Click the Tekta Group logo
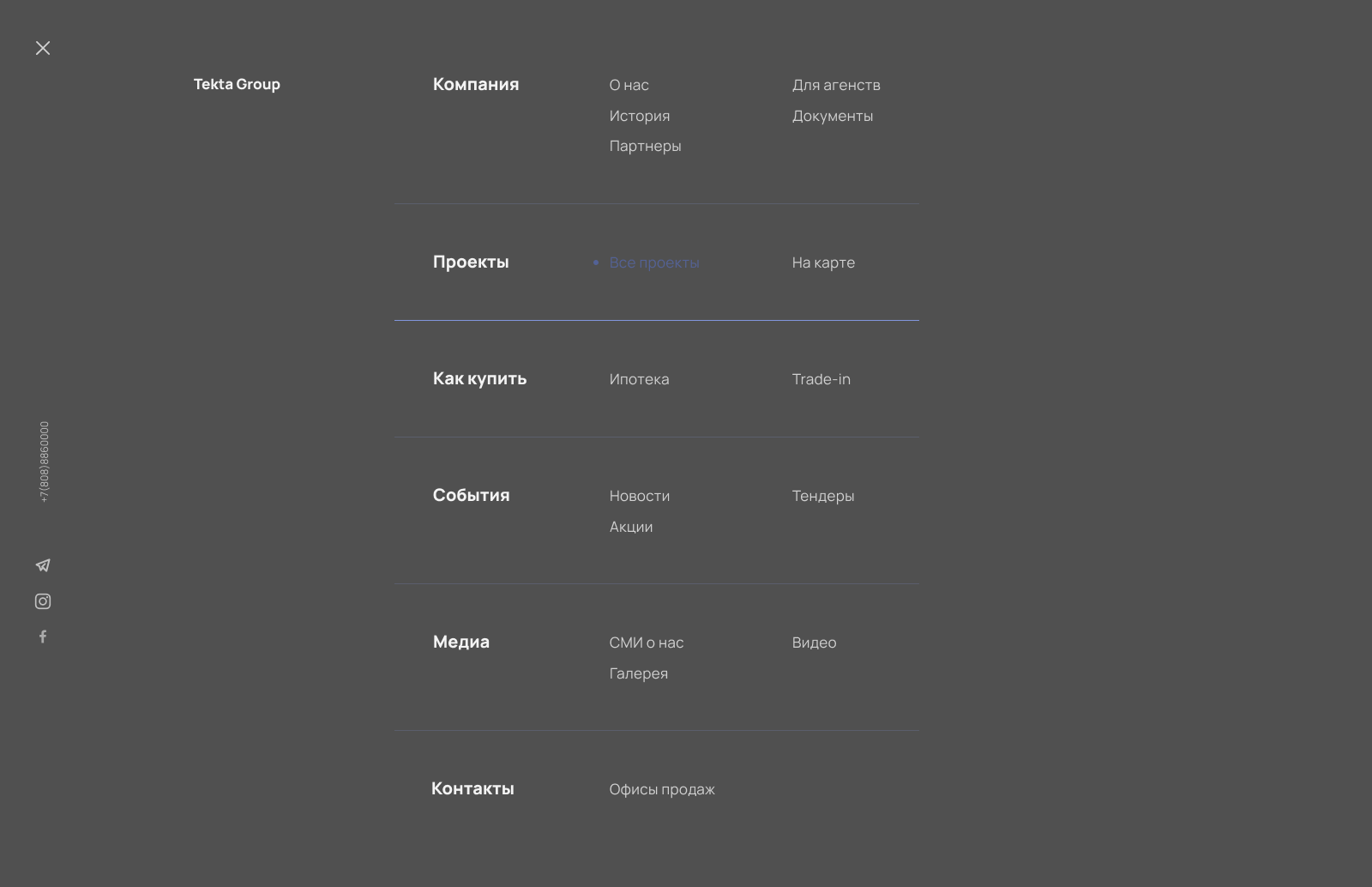The image size is (1372, 887). pyautogui.click(x=237, y=84)
